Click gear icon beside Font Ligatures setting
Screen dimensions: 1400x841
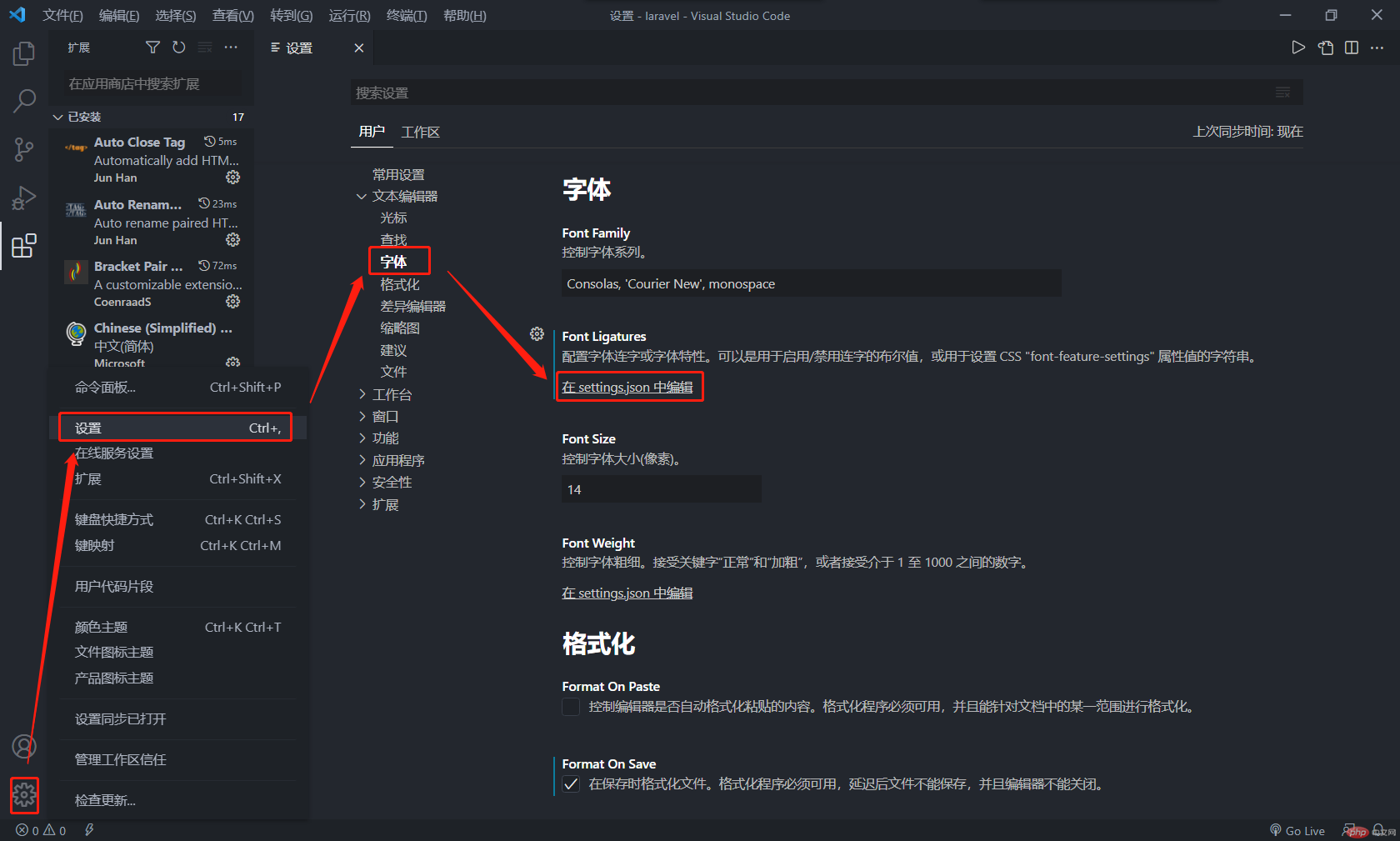coord(537,334)
